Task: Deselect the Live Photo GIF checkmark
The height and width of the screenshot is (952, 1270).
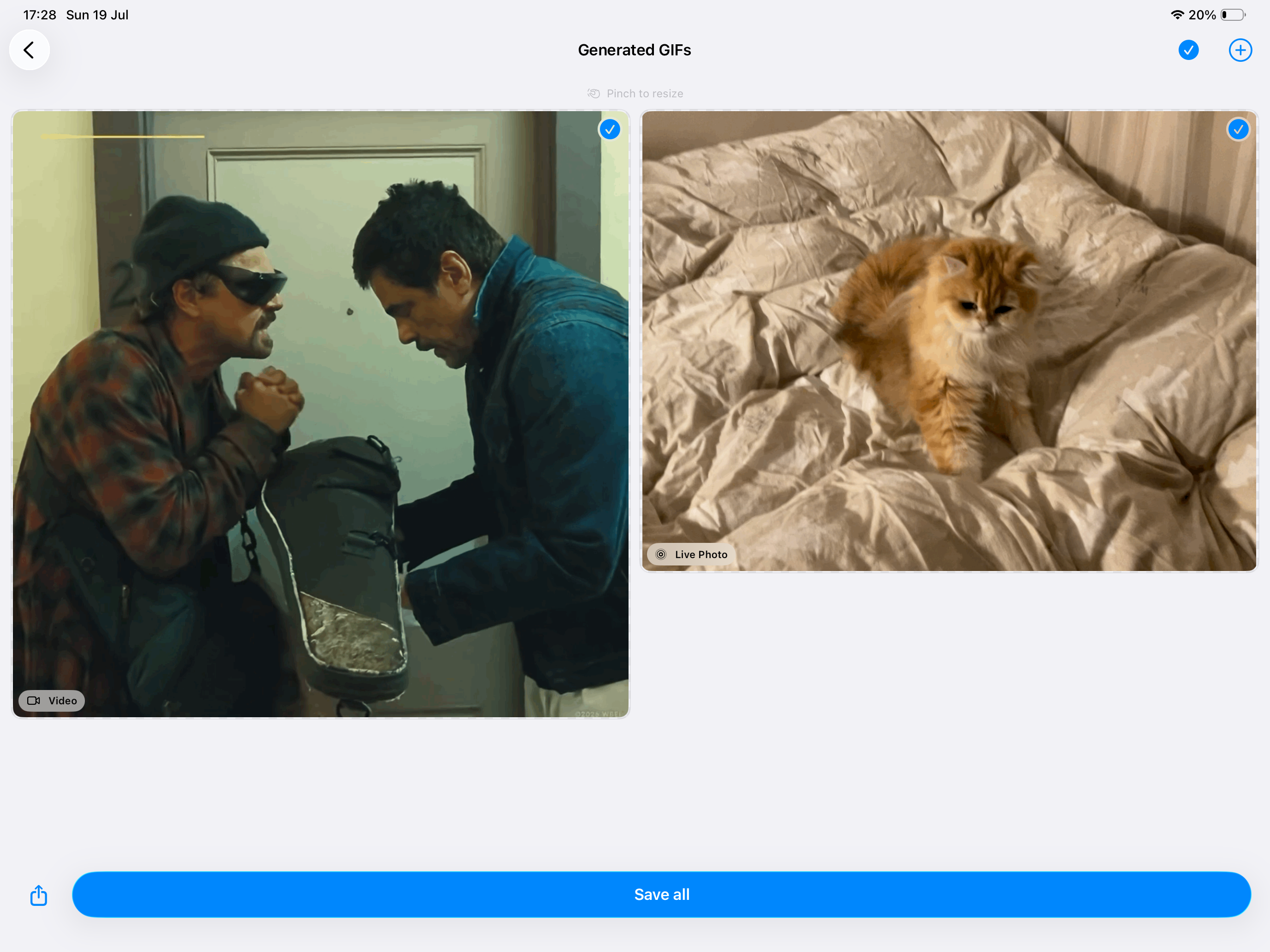Action: click(x=1238, y=130)
